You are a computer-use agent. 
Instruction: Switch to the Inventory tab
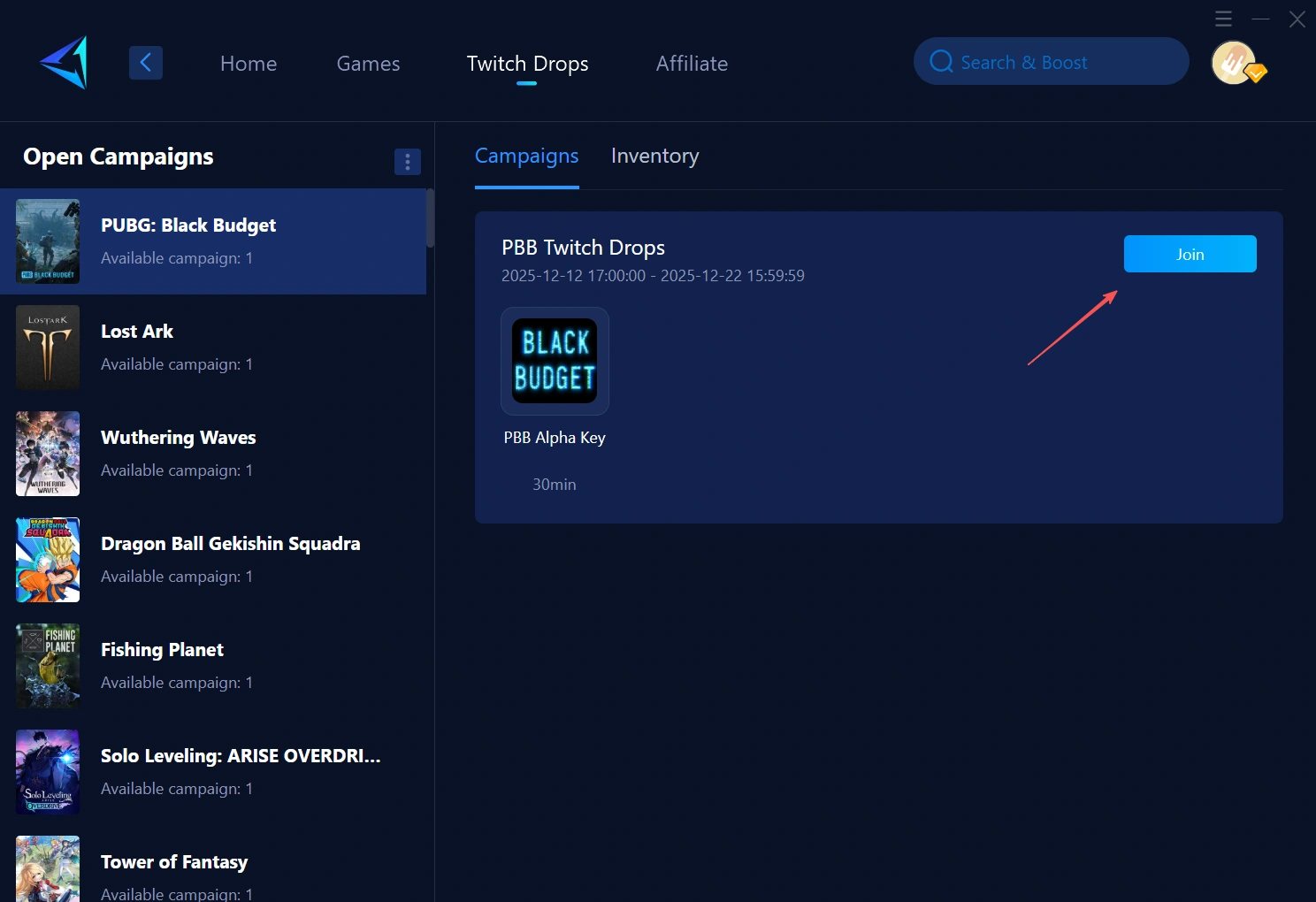(654, 157)
